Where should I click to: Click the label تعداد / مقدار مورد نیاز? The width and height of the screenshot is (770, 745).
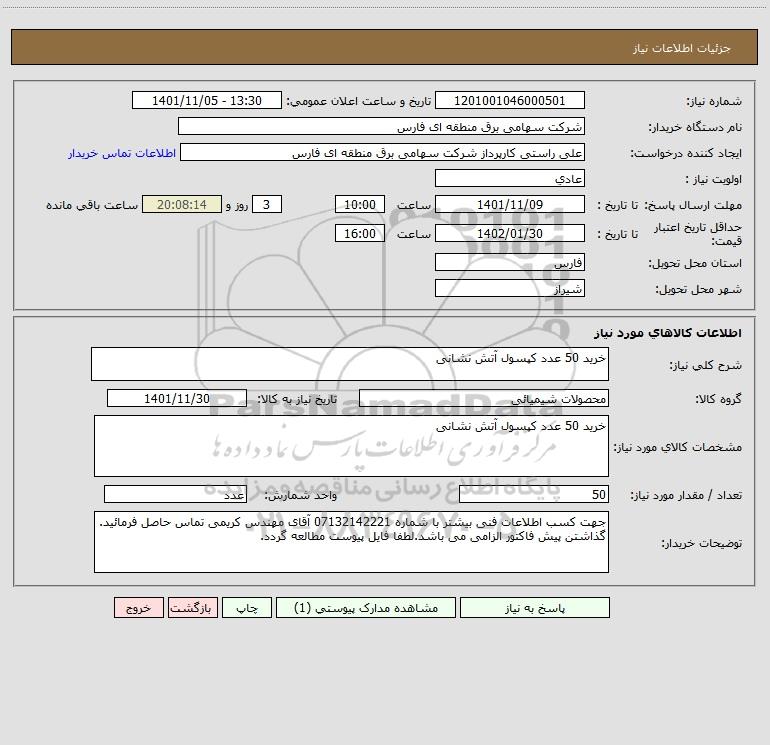click(686, 495)
